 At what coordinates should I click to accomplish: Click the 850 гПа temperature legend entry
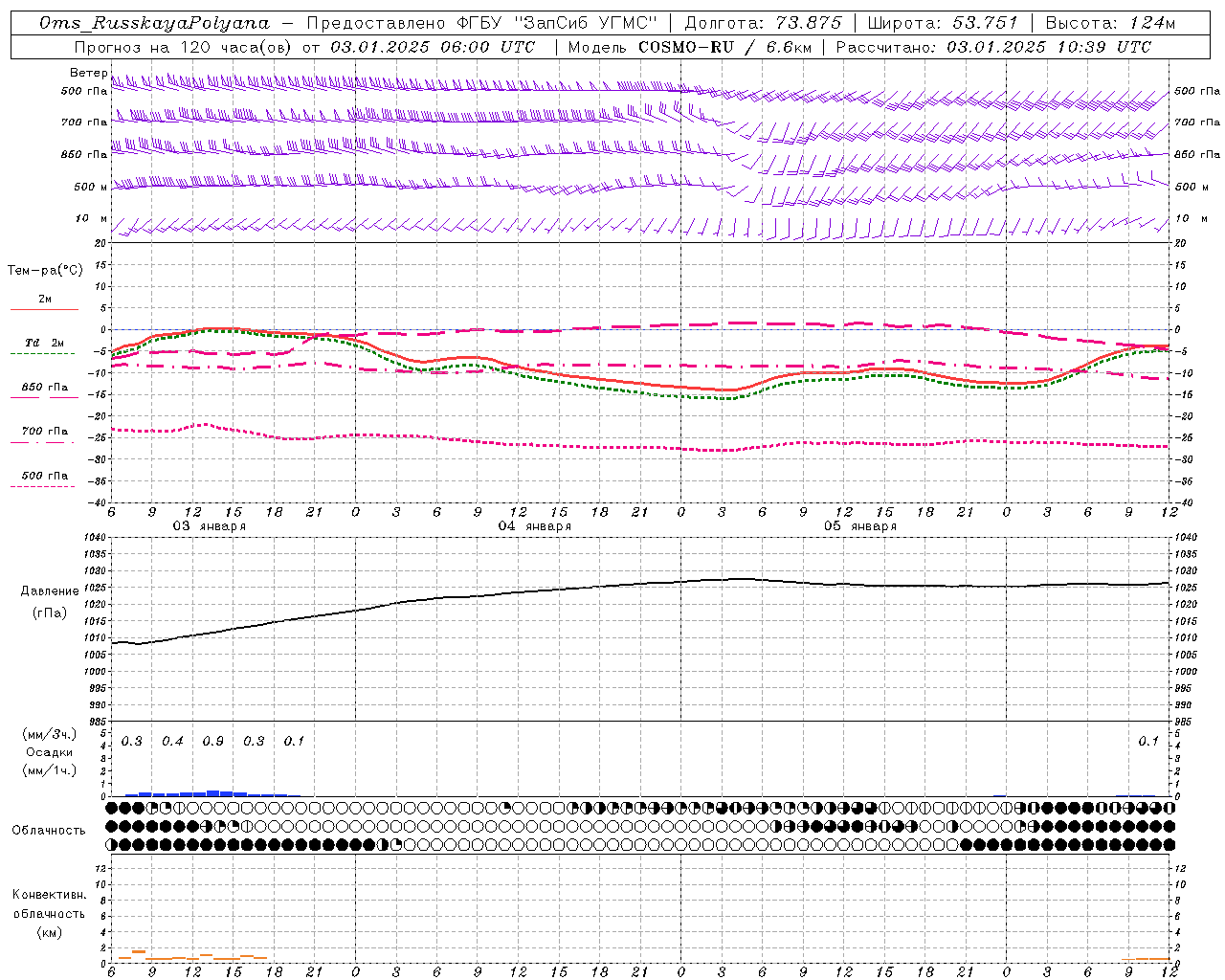(45, 388)
